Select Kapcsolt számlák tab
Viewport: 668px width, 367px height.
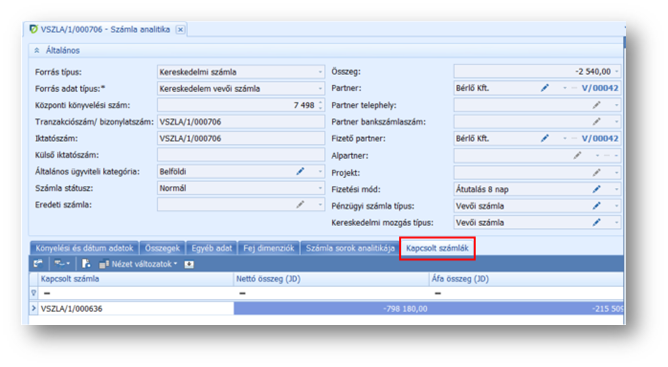tap(437, 248)
